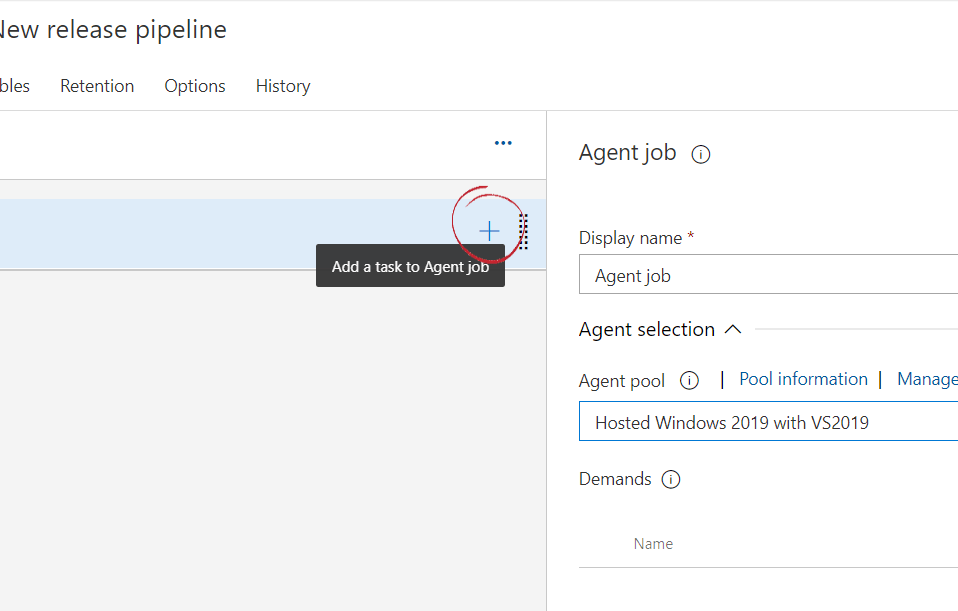
Task: Click the Manage link next to Pool information
Action: pos(927,379)
